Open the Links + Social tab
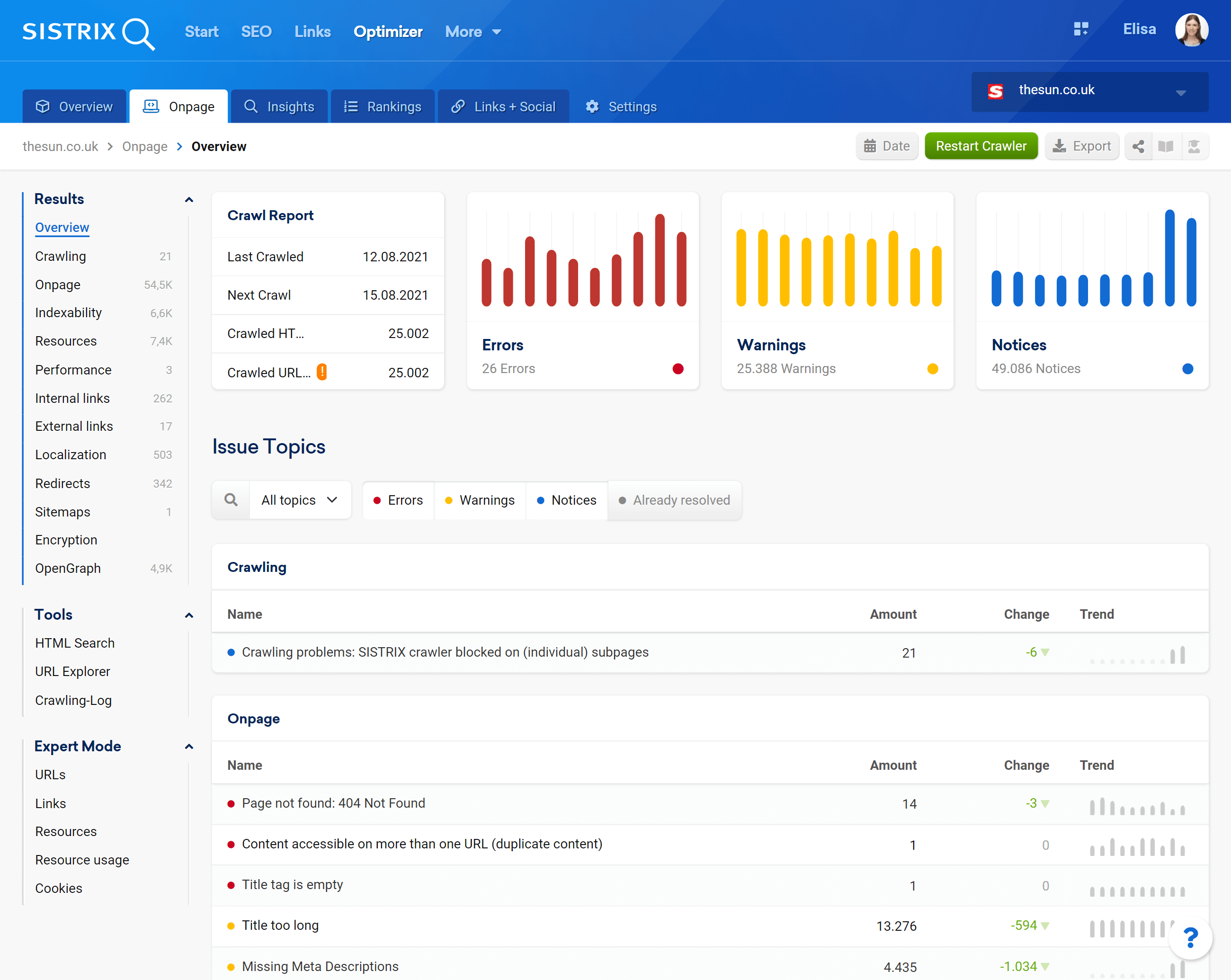The height and width of the screenshot is (980, 1231). click(503, 107)
